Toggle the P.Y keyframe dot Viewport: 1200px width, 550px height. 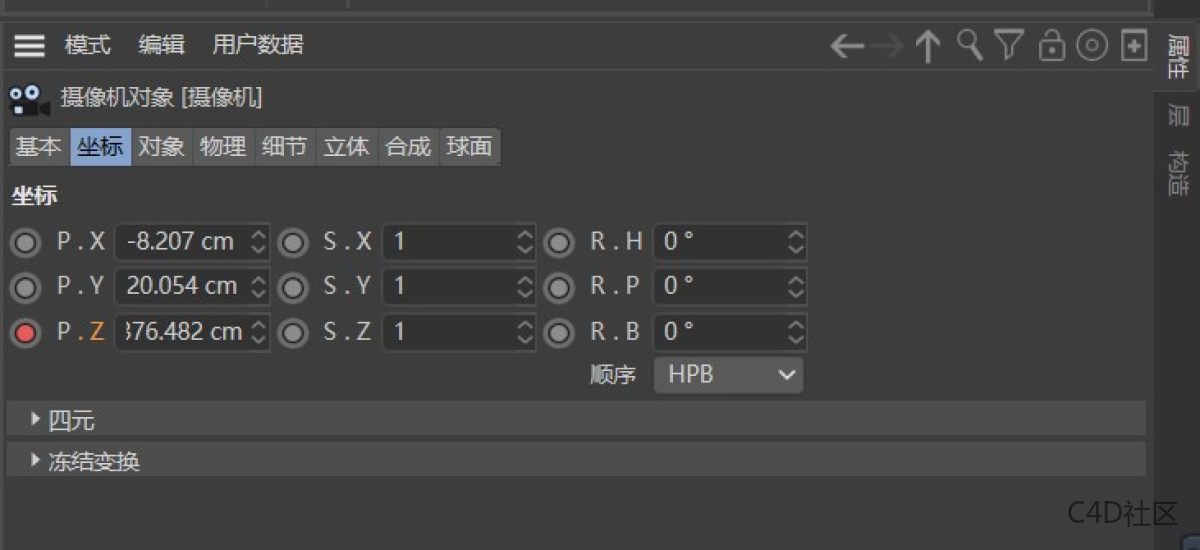pyautogui.click(x=26, y=288)
